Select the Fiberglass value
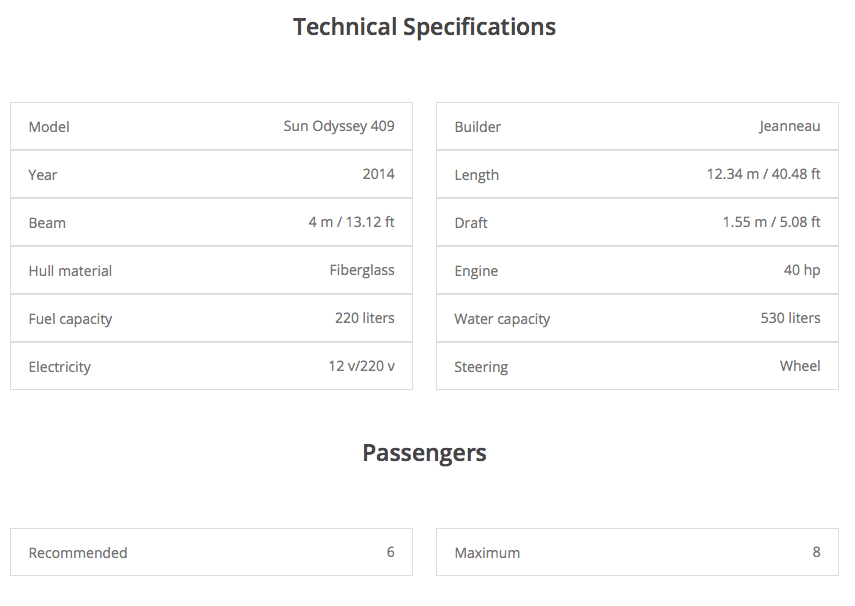This screenshot has width=855, height=606. click(x=362, y=270)
